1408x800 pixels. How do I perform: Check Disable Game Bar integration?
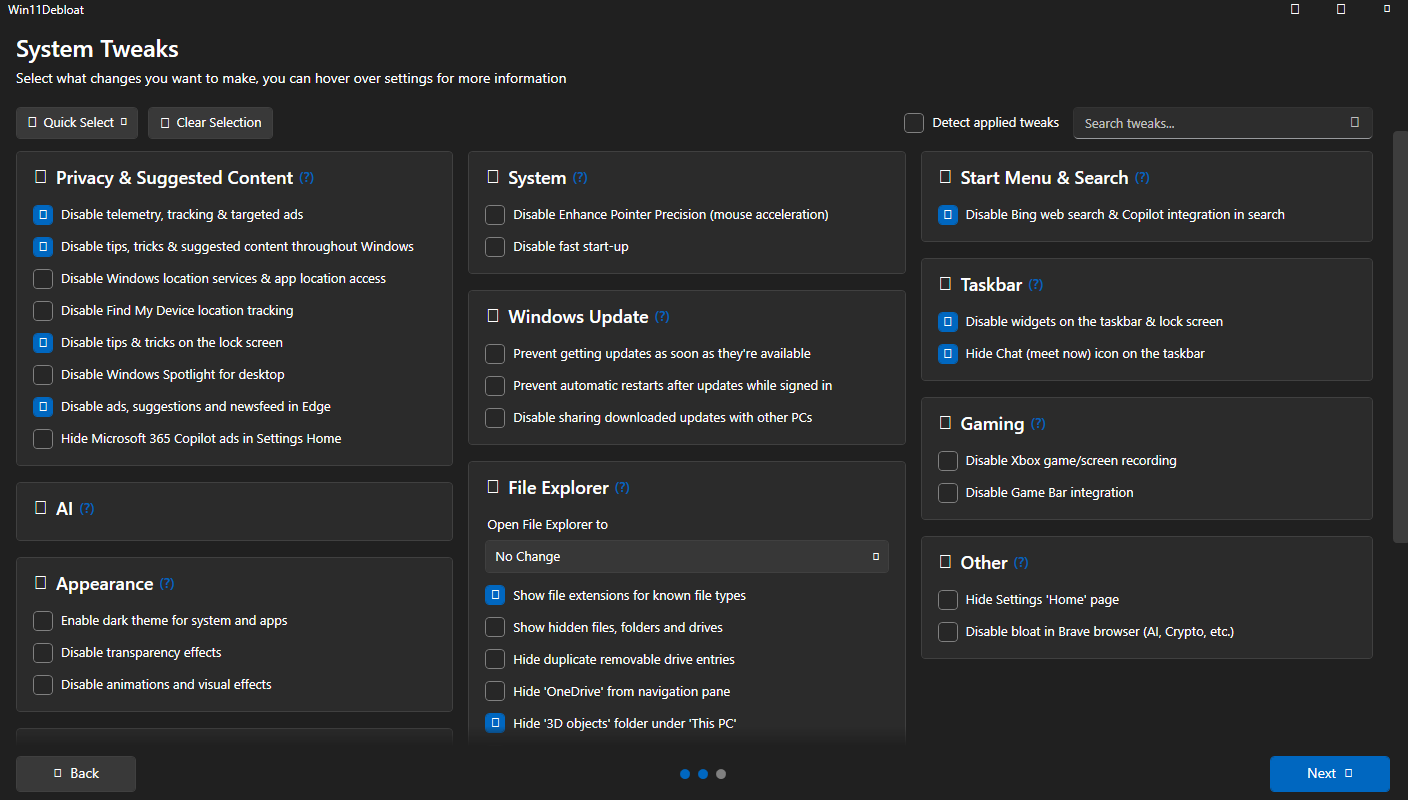point(948,493)
